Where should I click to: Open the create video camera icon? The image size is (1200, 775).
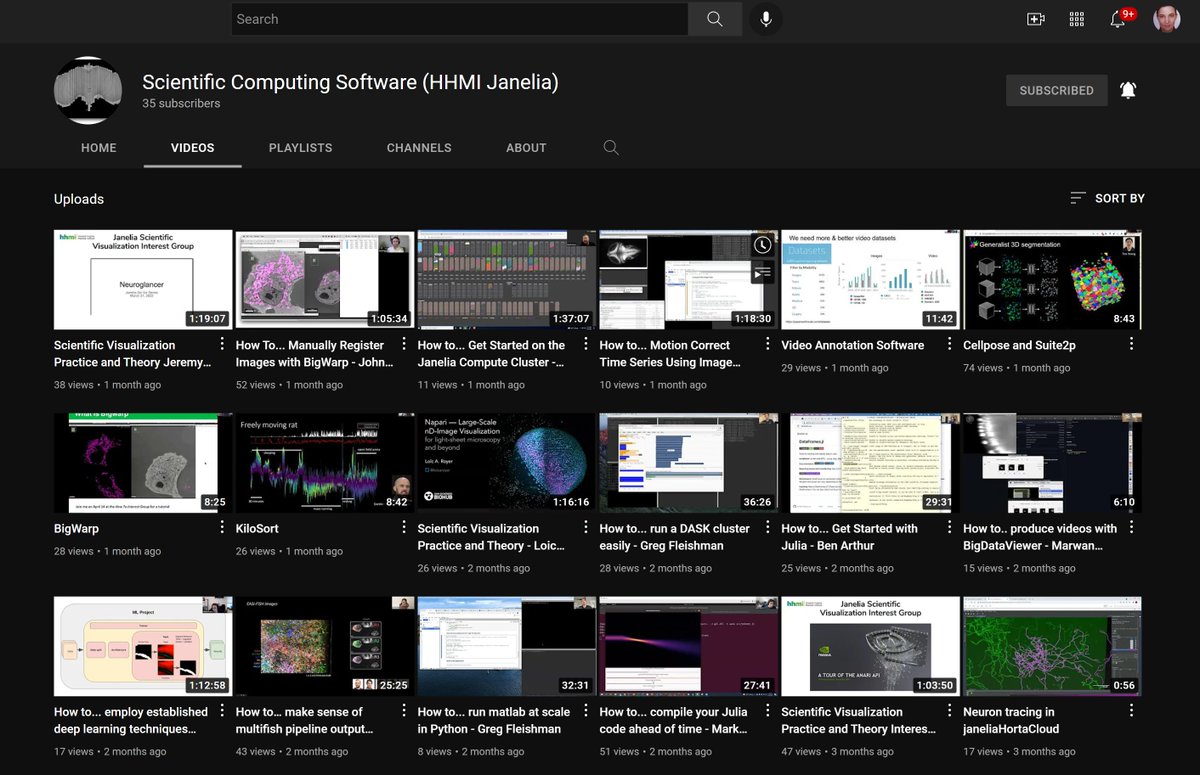(x=1036, y=19)
